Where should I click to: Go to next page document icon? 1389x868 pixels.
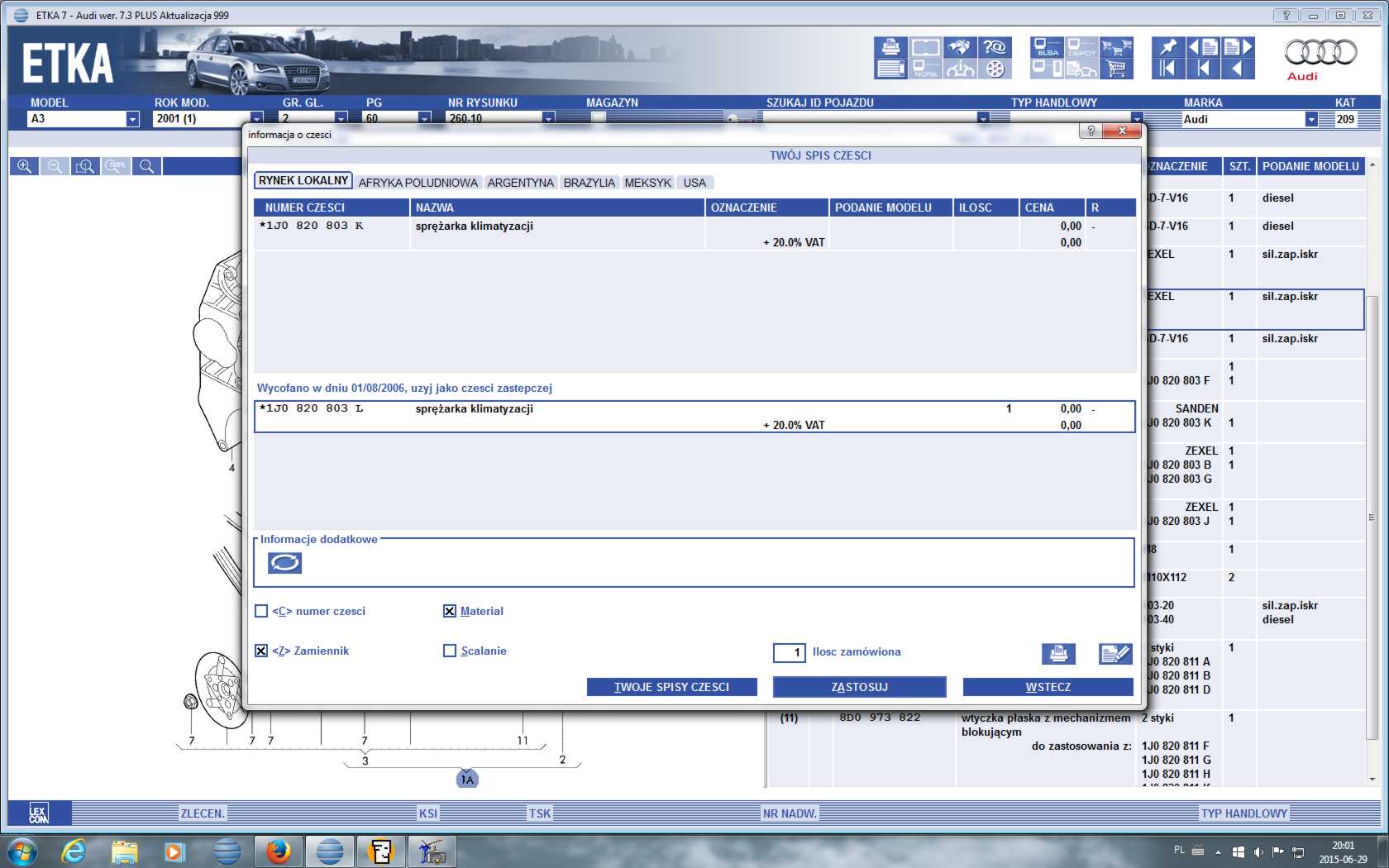pyautogui.click(x=1238, y=47)
